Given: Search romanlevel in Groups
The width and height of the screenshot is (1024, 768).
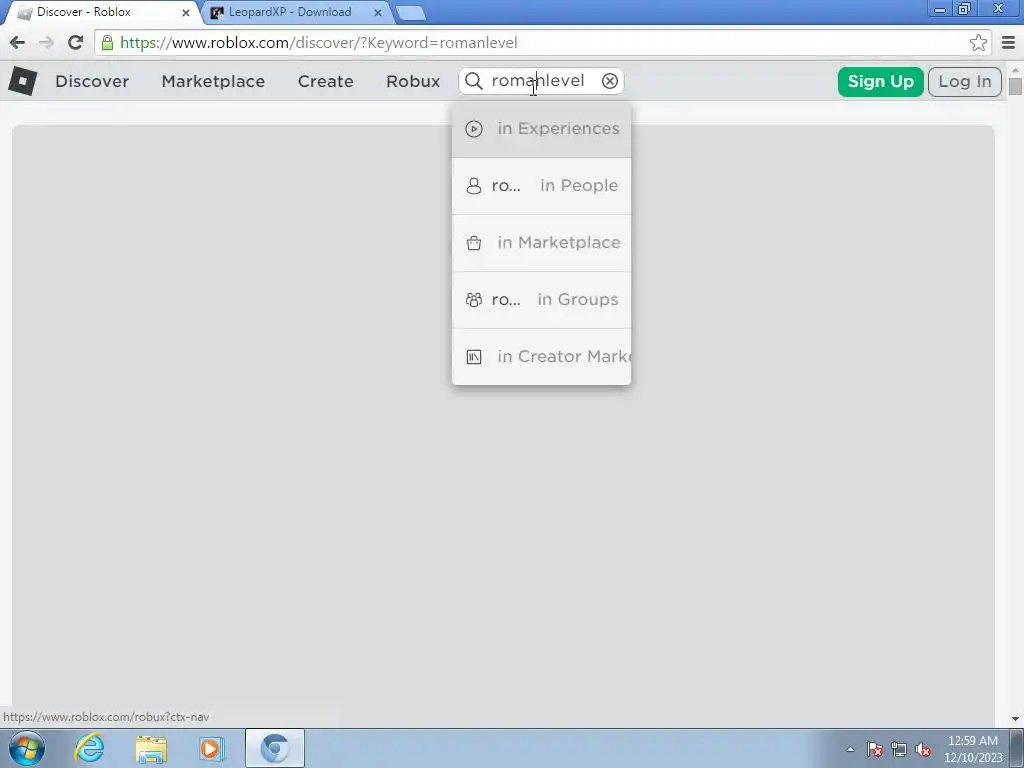Looking at the screenshot, I should tap(541, 299).
